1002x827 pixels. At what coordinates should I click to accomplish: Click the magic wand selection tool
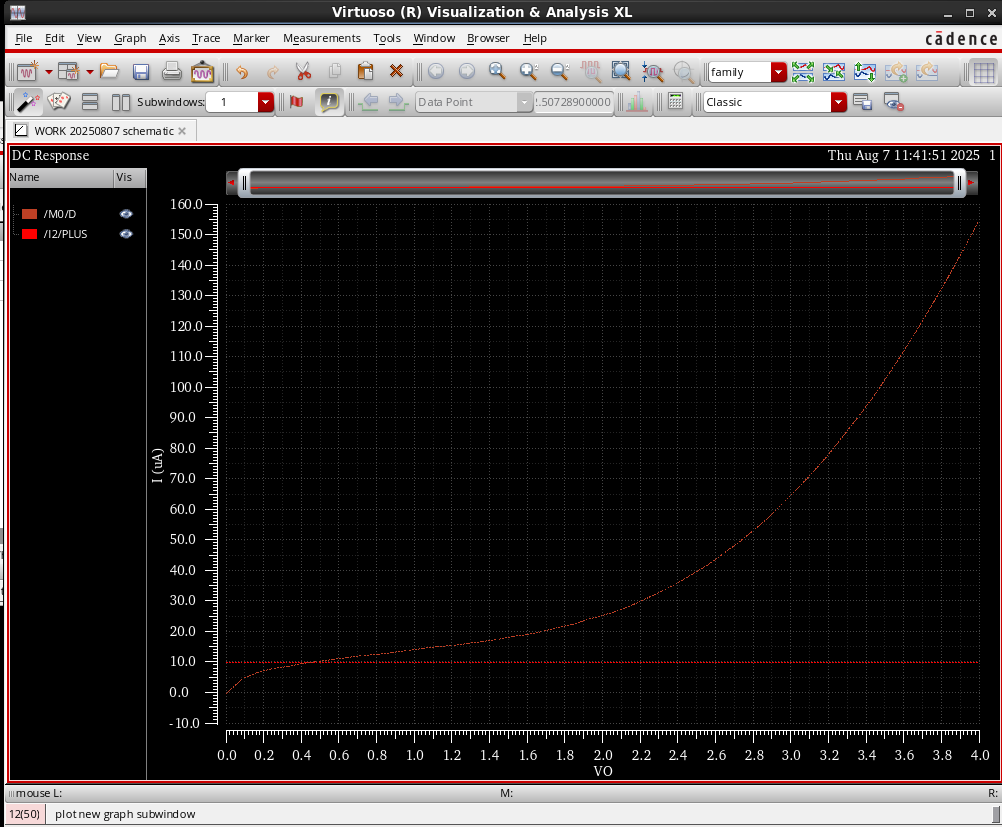[x=27, y=102]
